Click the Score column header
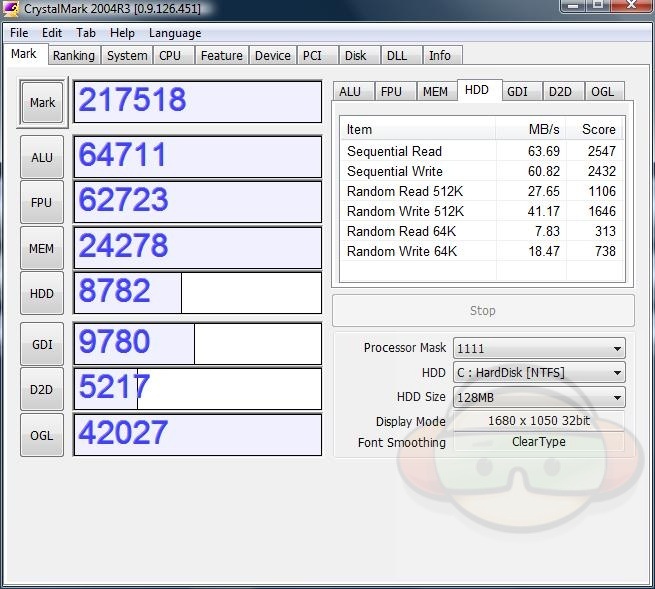Viewport: 655px width, 589px height. (598, 129)
